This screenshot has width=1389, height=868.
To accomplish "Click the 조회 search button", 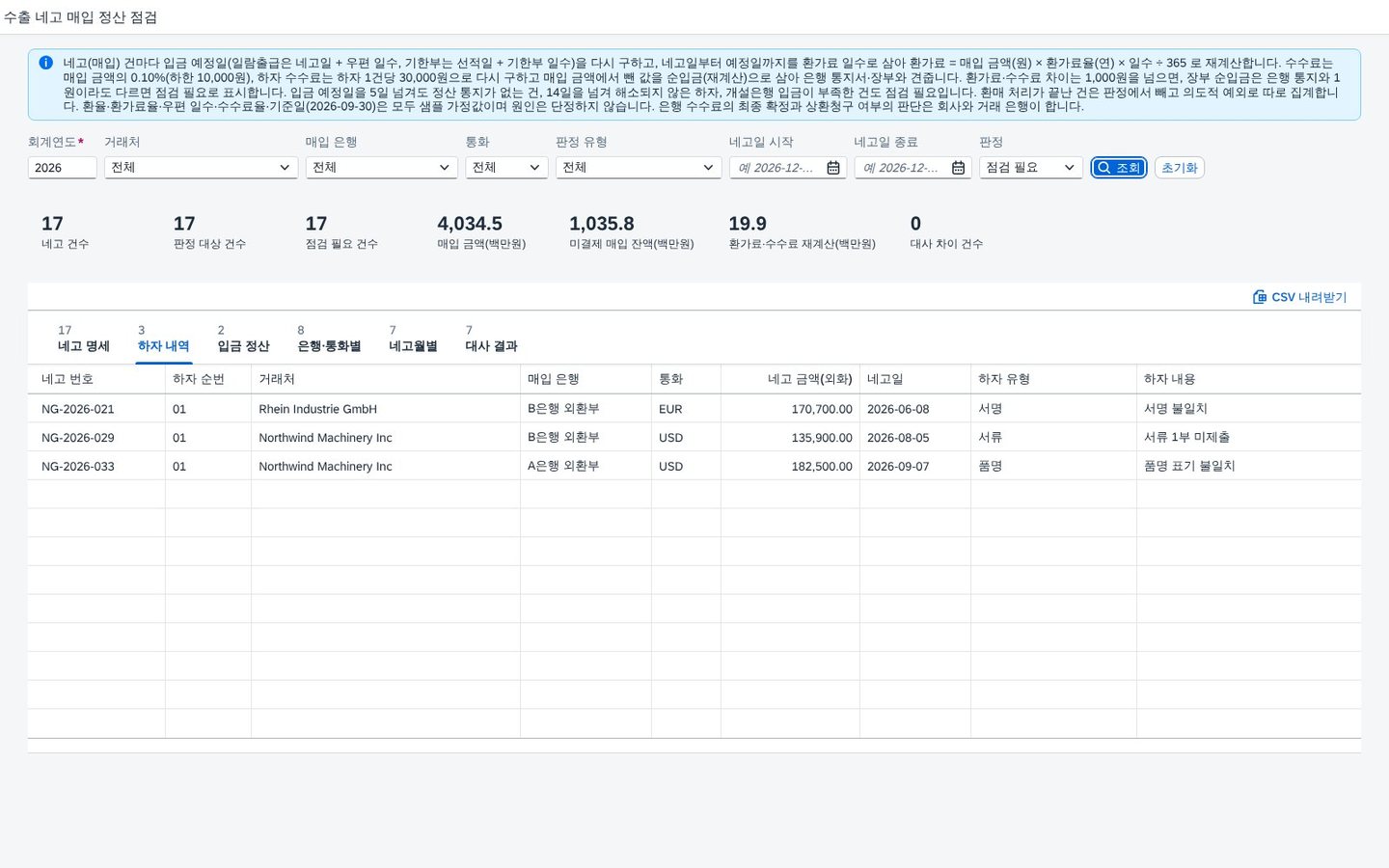I will pyautogui.click(x=1119, y=168).
